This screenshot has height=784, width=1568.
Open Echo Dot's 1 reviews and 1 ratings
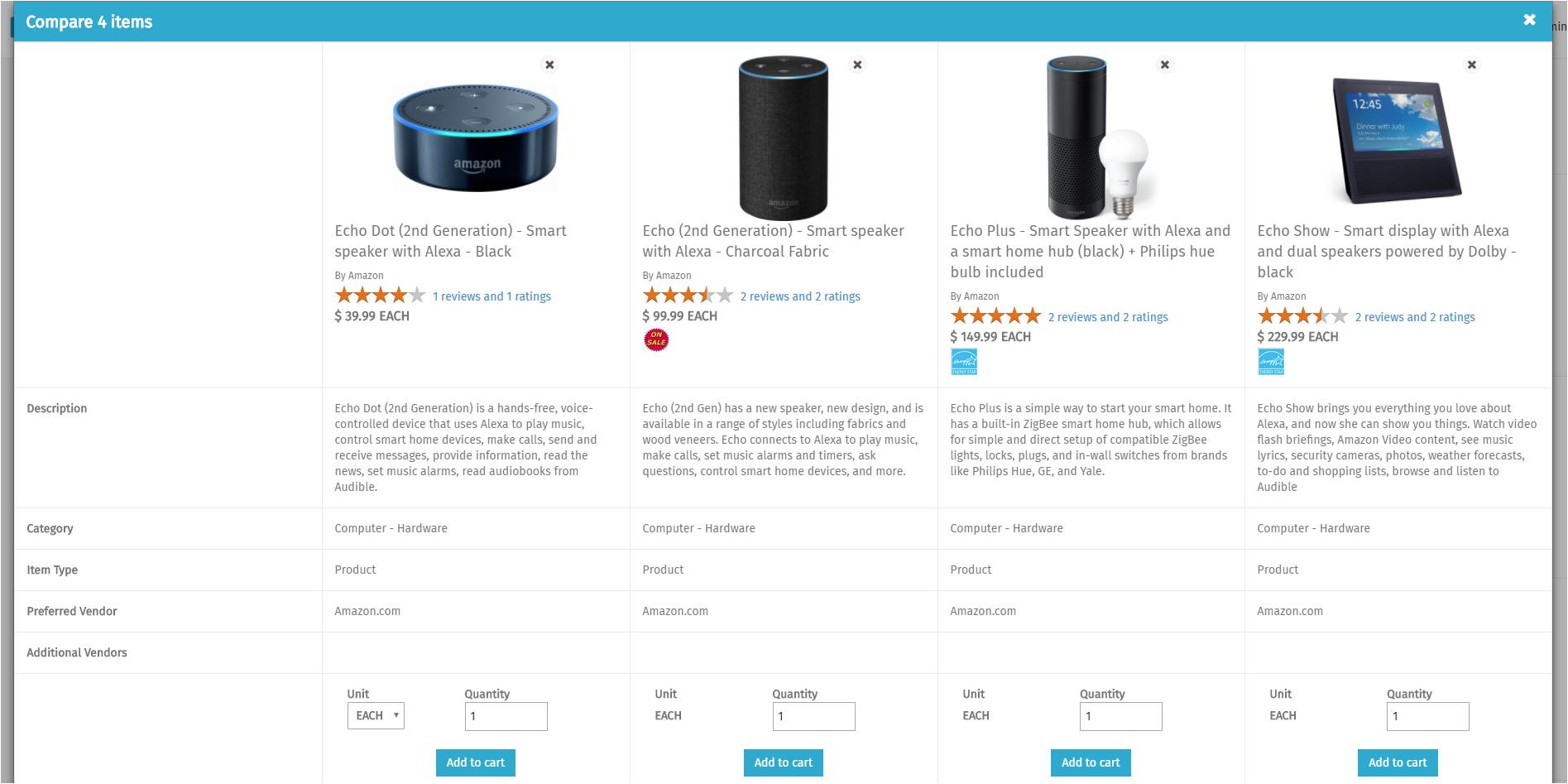(x=491, y=296)
